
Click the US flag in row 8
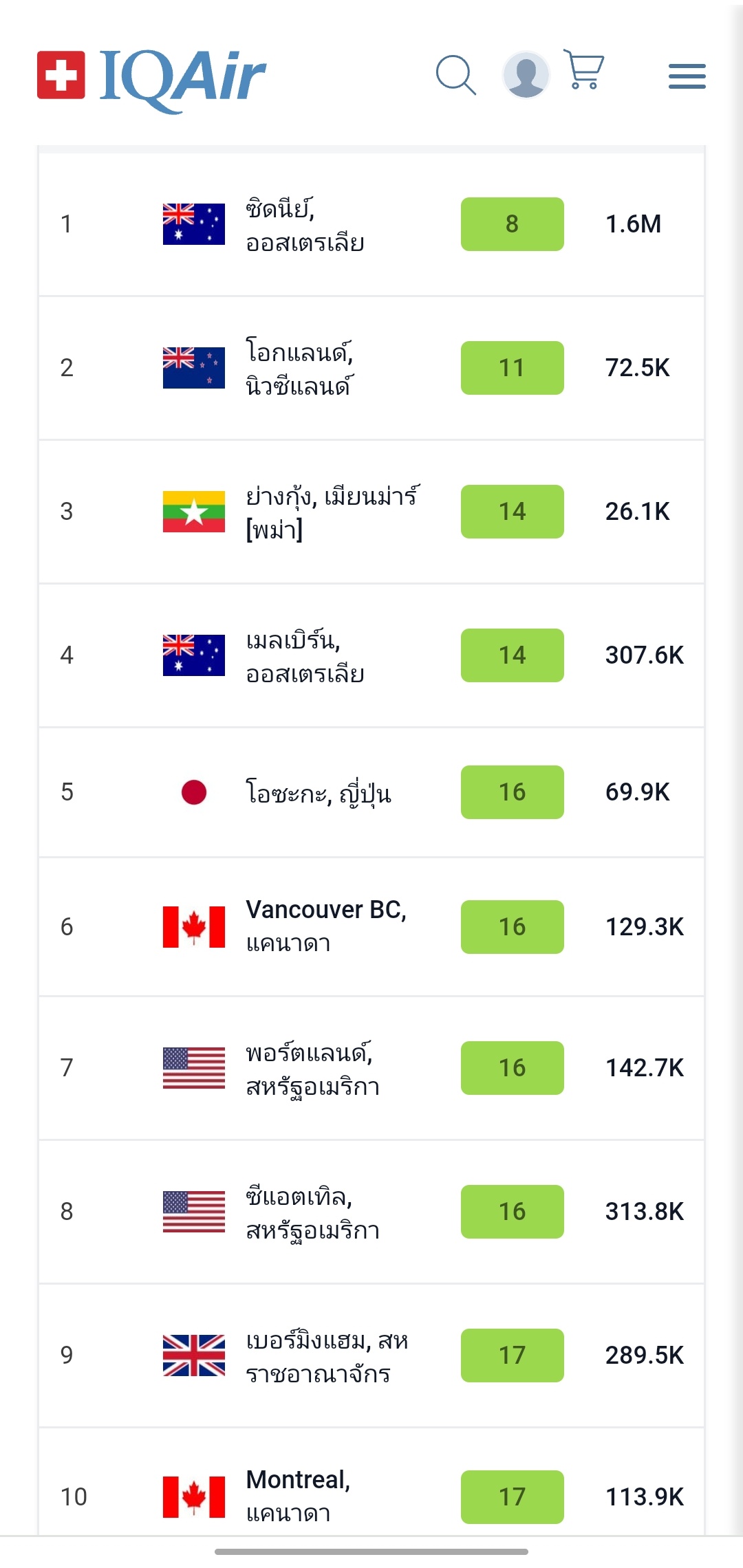[193, 1211]
